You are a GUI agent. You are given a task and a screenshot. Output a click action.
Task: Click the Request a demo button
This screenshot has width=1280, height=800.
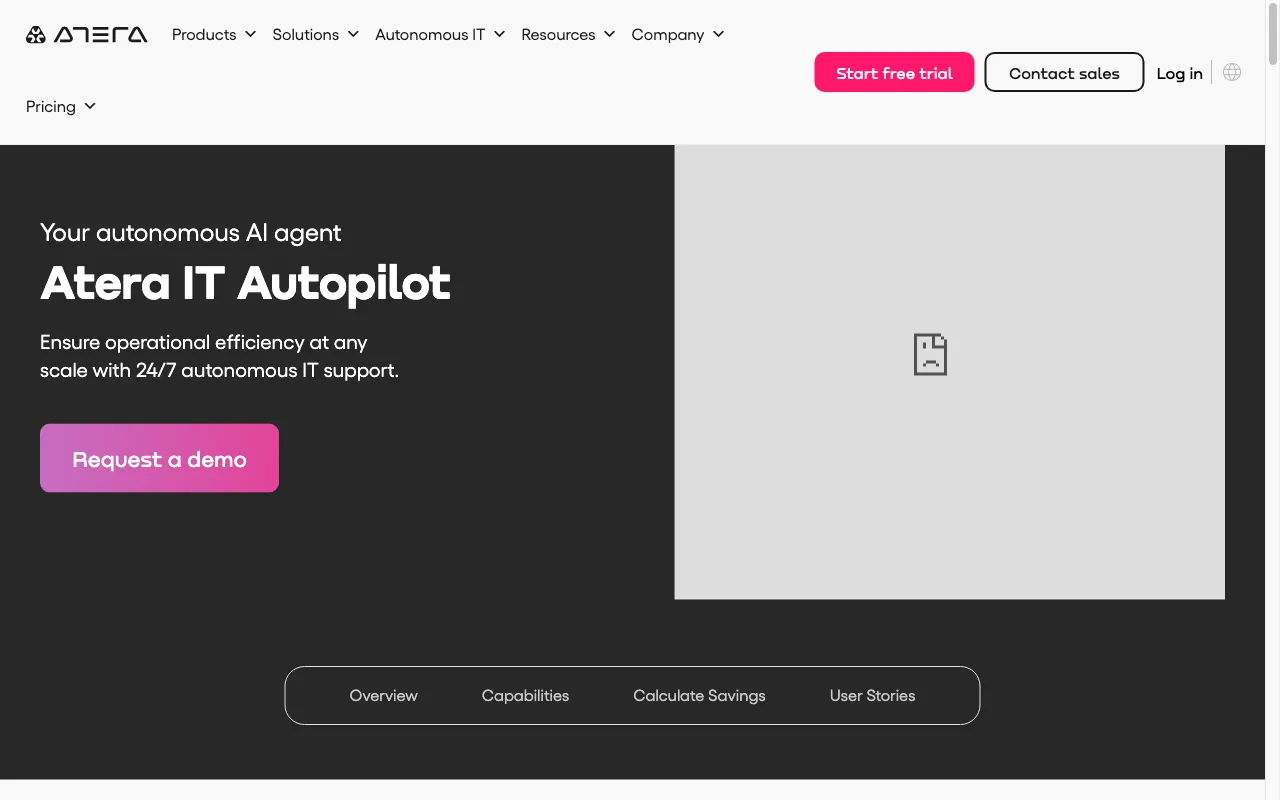click(159, 458)
